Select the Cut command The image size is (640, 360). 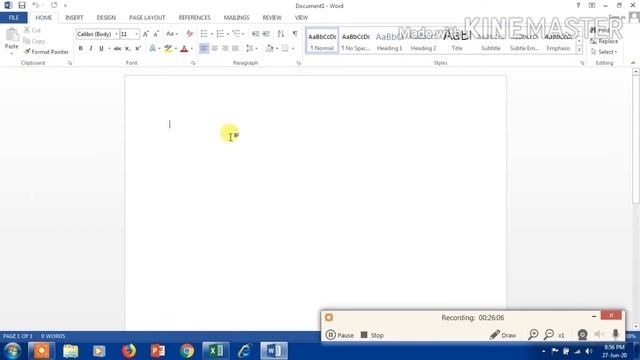pos(32,30)
